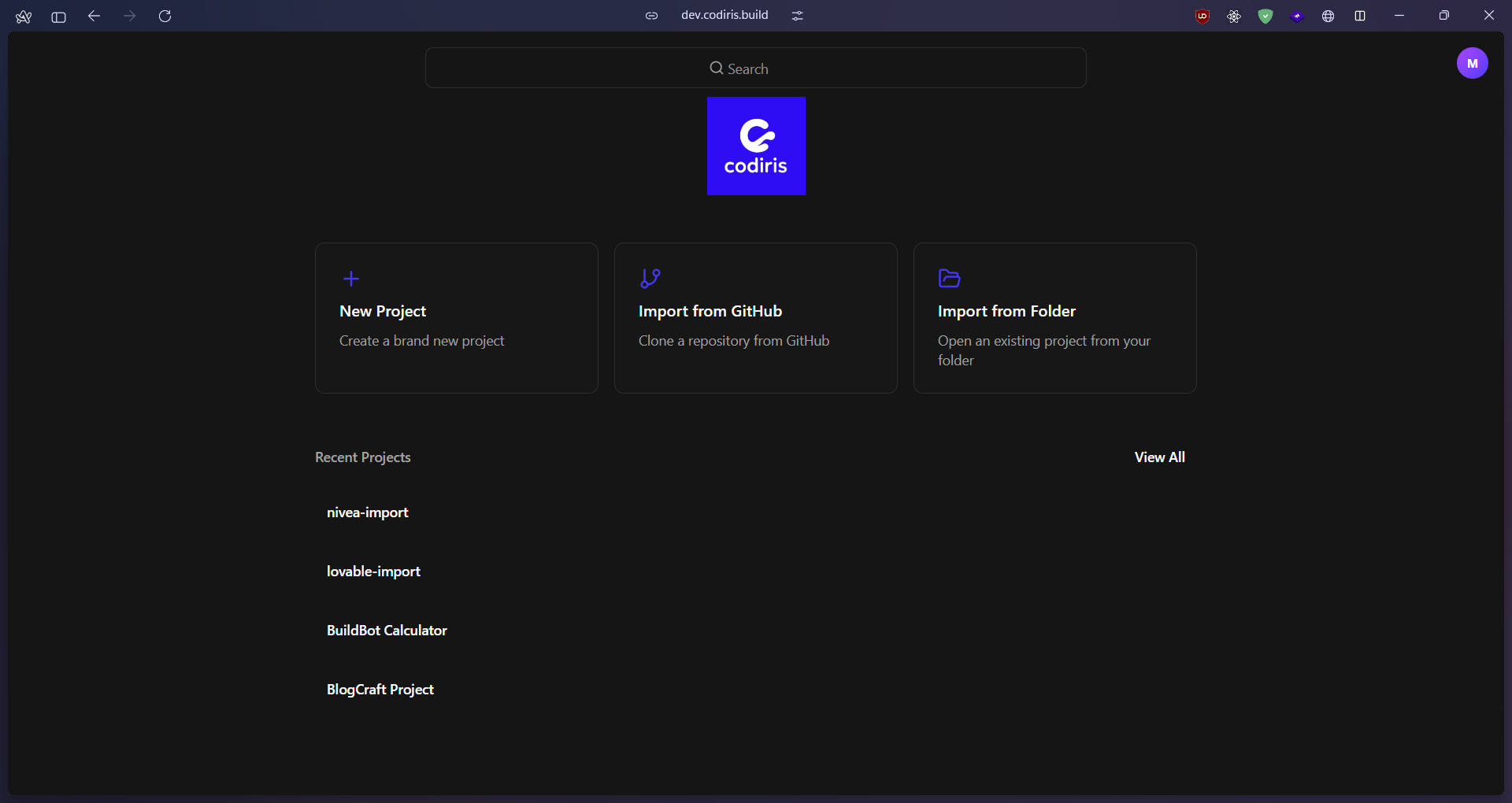Close the browser window
The width and height of the screenshot is (1512, 803).
click(1488, 16)
